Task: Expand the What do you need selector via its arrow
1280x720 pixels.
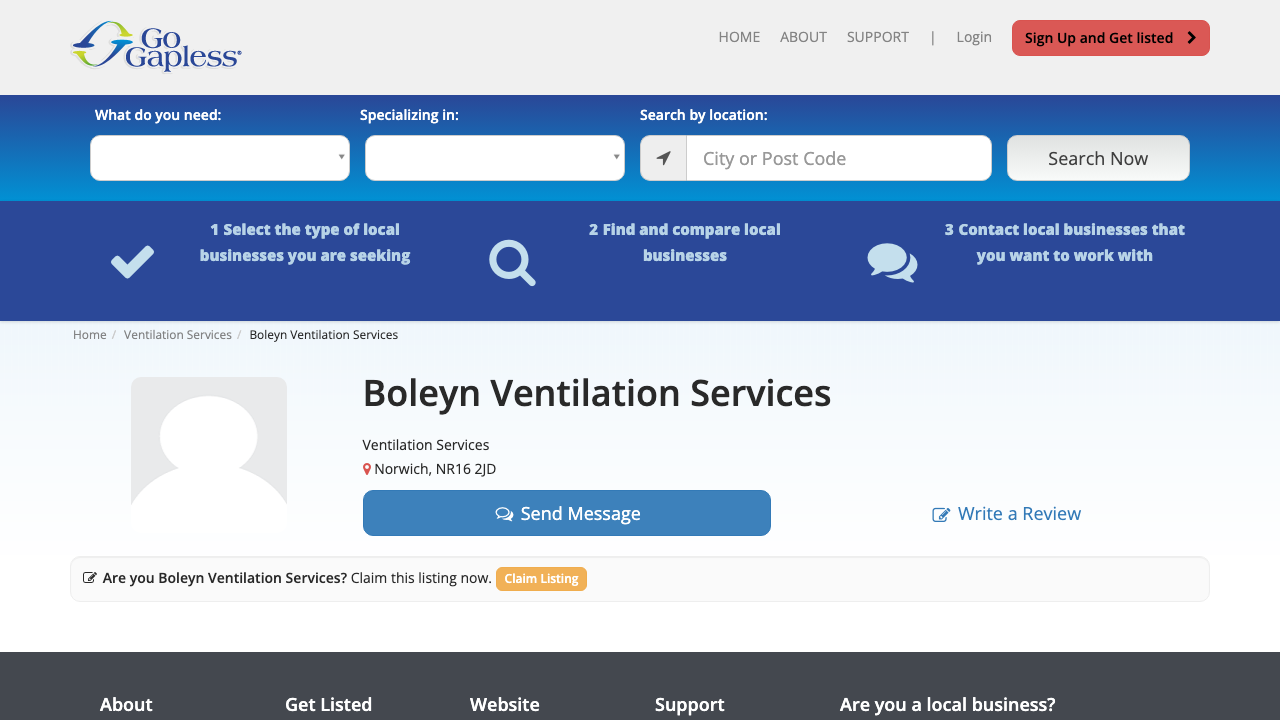Action: tap(340, 157)
